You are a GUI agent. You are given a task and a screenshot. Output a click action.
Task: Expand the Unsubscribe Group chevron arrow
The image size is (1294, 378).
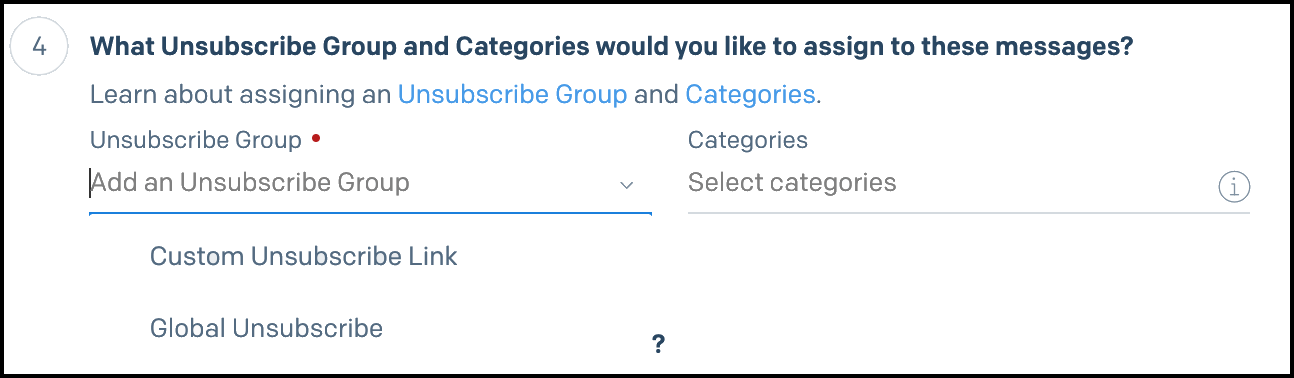[x=627, y=185]
